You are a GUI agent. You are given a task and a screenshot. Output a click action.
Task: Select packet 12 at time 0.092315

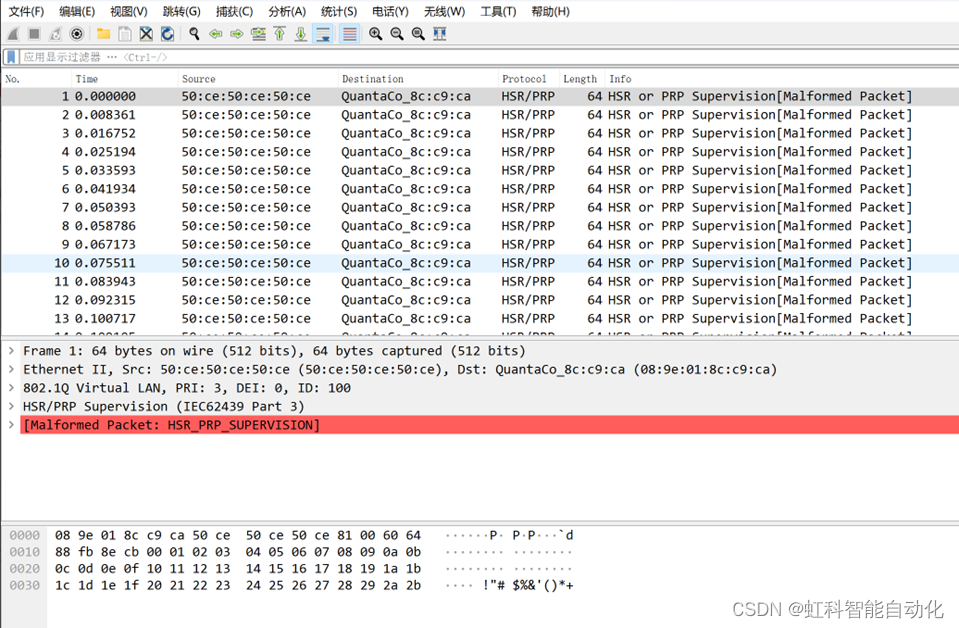click(480, 300)
